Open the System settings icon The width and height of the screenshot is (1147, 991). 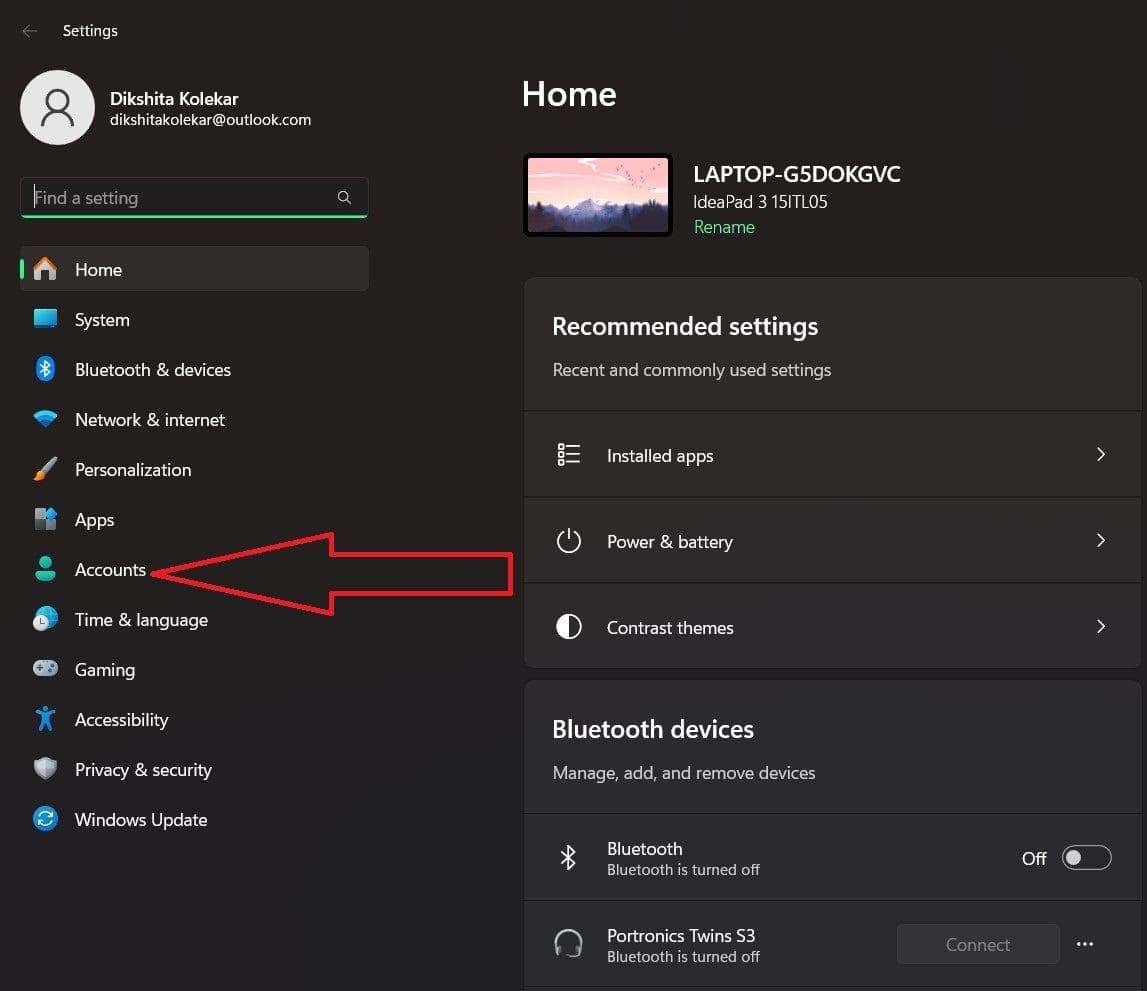coord(46,319)
